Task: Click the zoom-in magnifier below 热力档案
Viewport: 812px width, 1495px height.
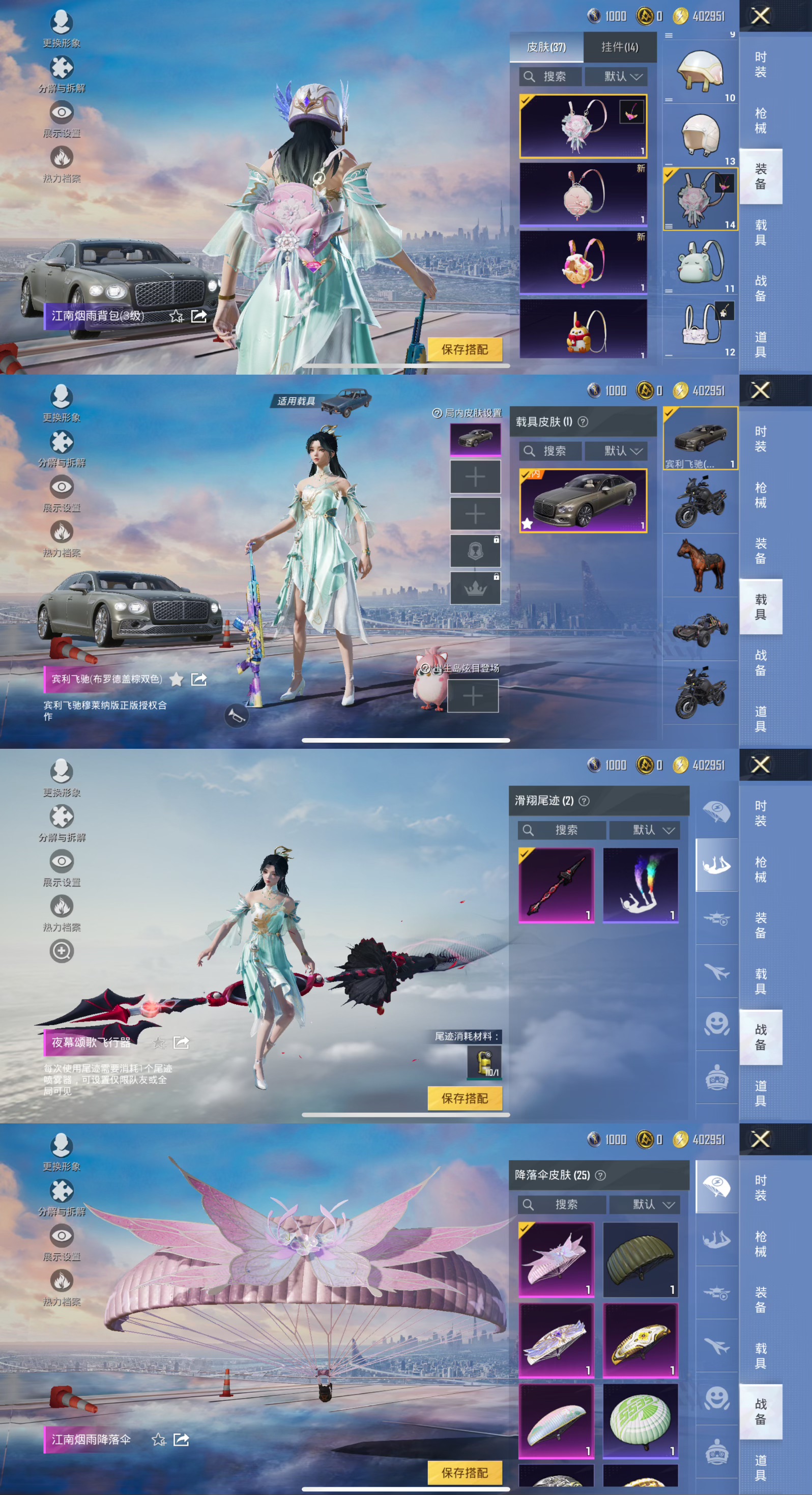Action: pos(62,951)
